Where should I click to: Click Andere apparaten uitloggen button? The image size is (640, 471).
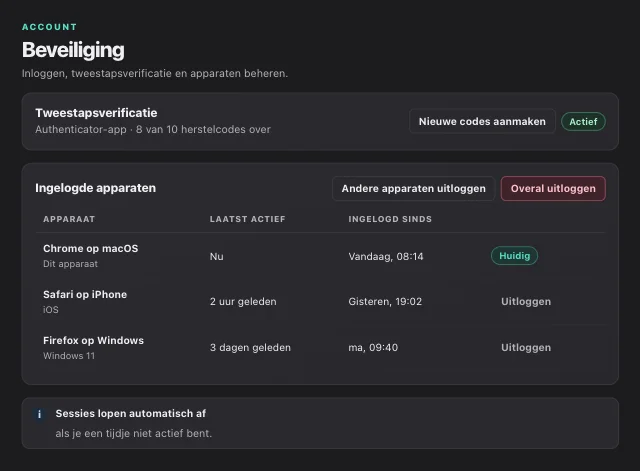pyautogui.click(x=413, y=189)
